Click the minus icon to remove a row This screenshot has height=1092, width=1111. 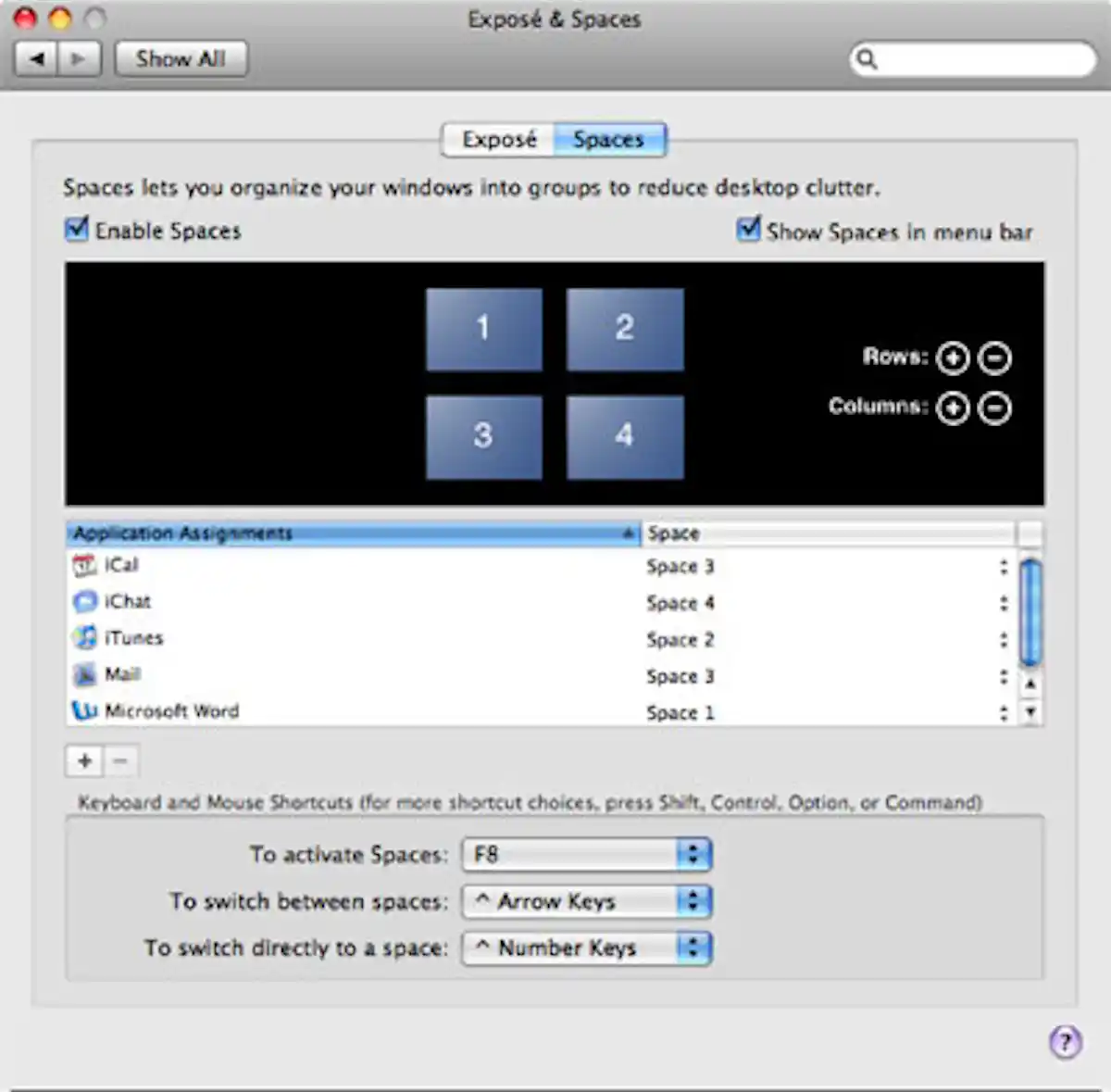click(x=993, y=358)
